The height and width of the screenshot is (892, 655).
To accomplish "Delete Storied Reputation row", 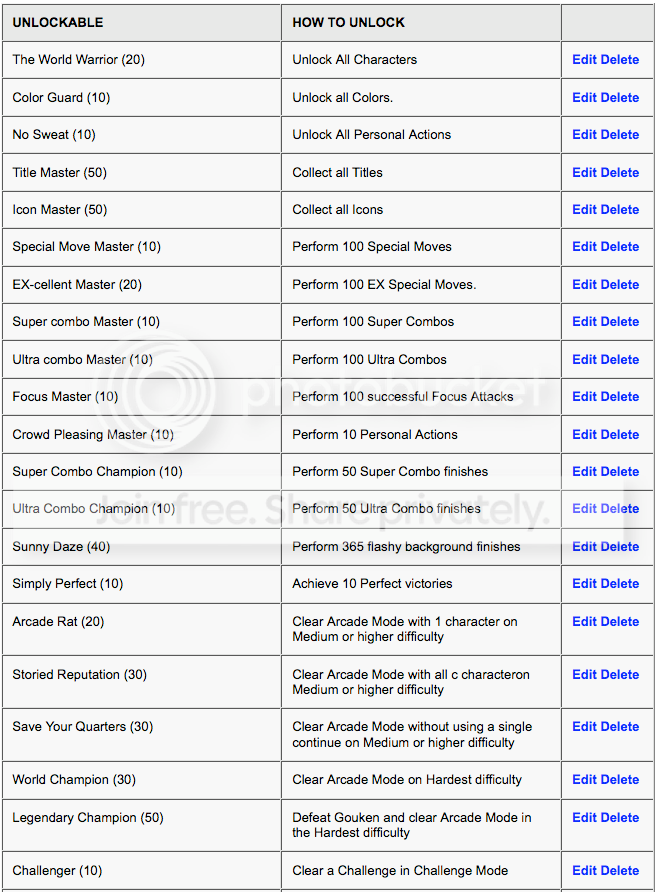I will [620, 675].
